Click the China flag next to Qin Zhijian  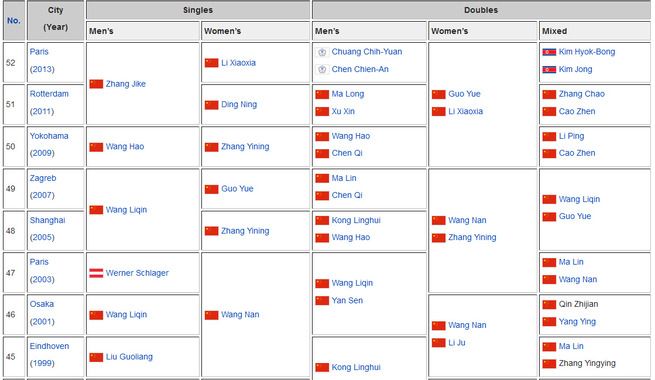tap(549, 304)
